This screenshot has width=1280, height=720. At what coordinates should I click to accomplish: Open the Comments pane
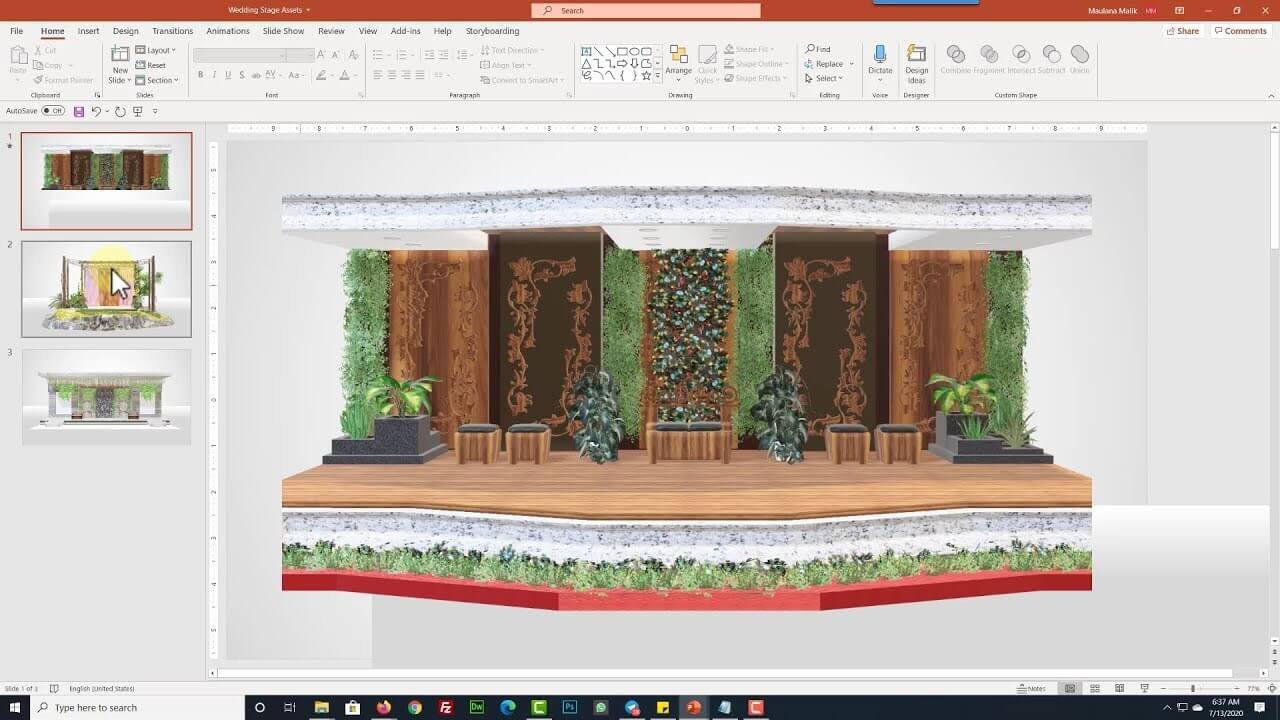pyautogui.click(x=1240, y=31)
